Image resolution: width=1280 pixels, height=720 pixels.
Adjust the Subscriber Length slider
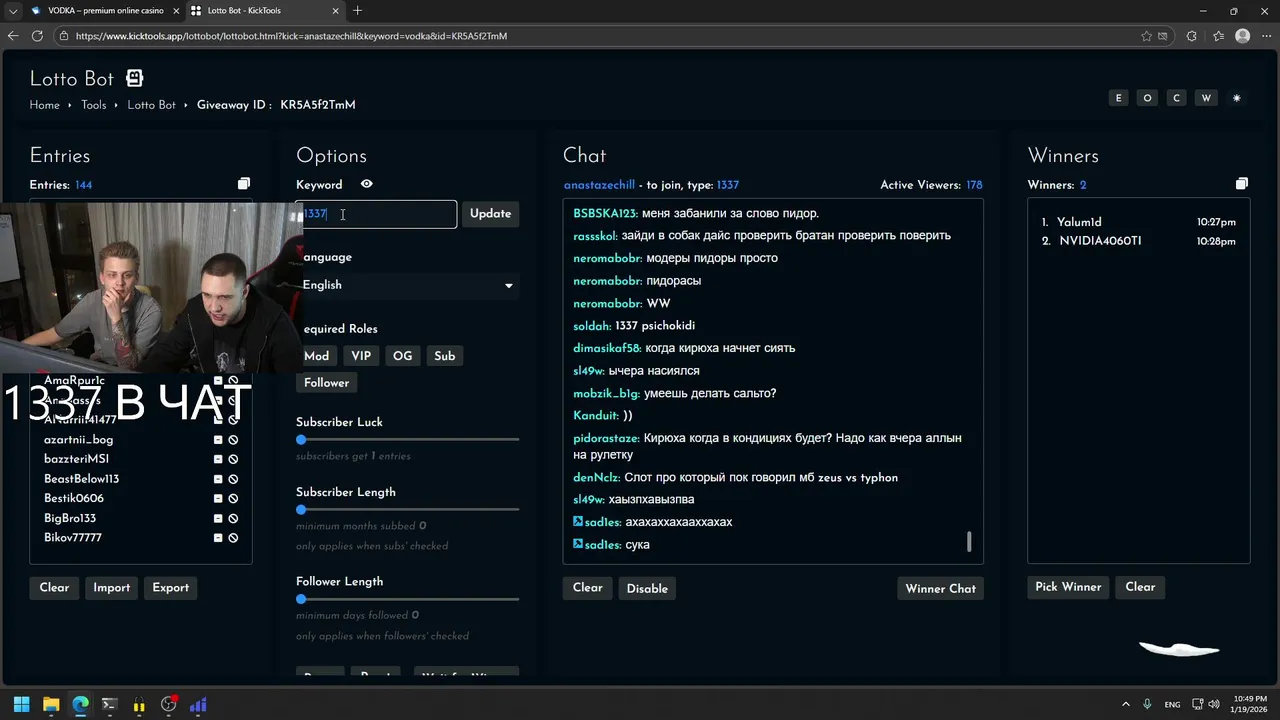tap(408, 510)
